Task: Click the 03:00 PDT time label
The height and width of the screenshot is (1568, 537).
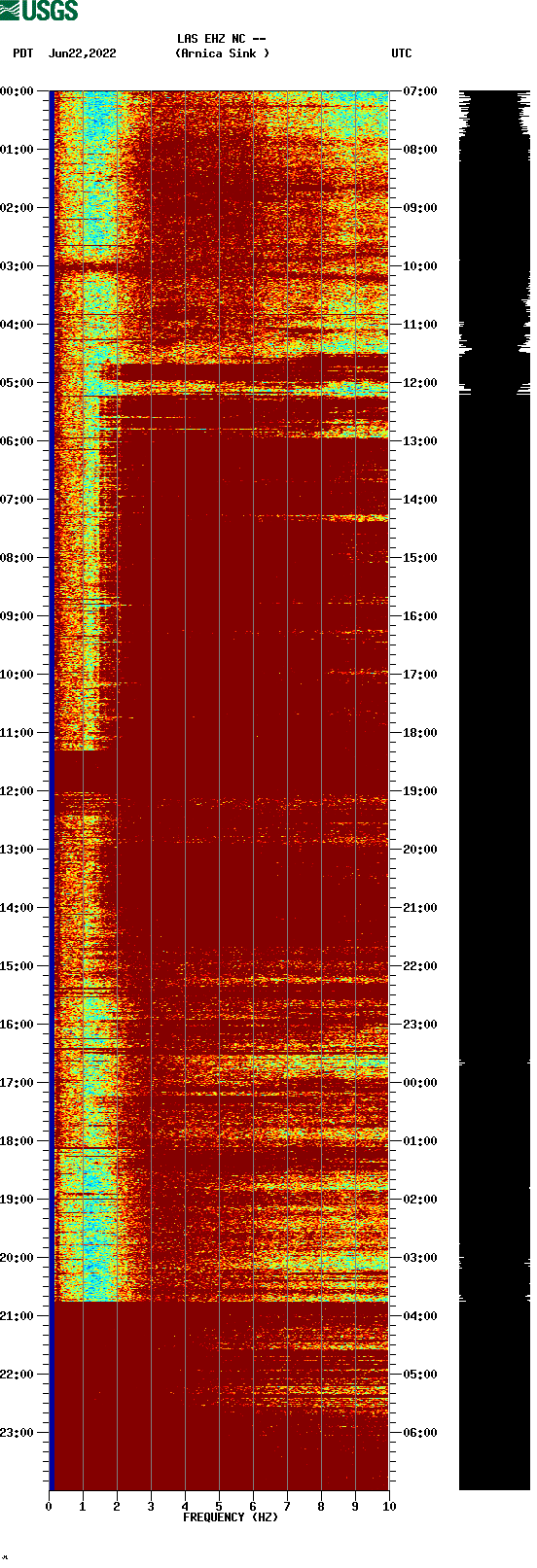Action: click(x=18, y=266)
